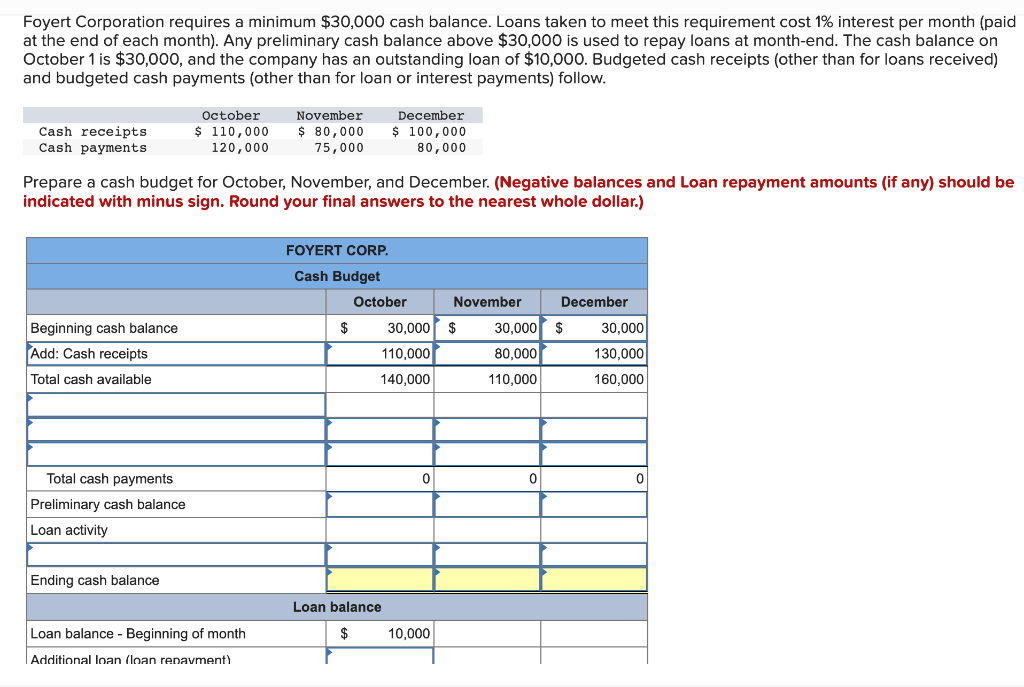Image resolution: width=1024 pixels, height=687 pixels.
Task: Click 'Total cash payments' row label
Action: [110, 479]
